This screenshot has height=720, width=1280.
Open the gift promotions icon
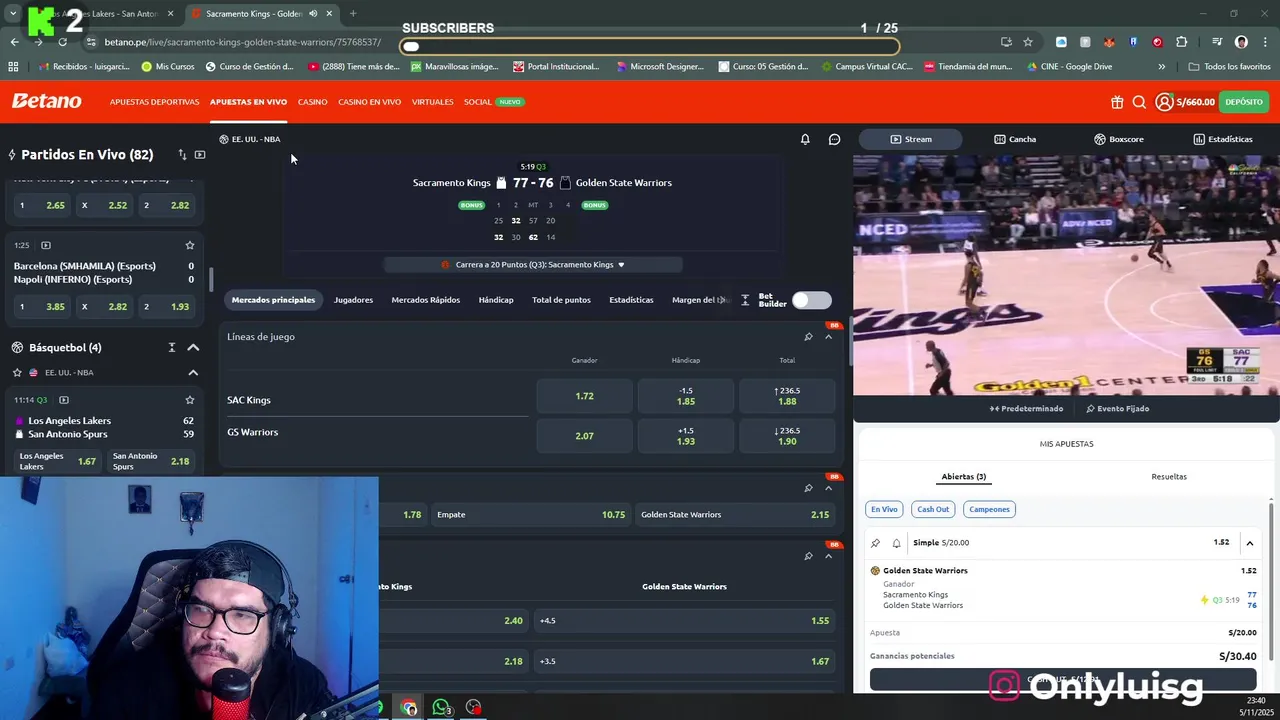(x=1117, y=102)
